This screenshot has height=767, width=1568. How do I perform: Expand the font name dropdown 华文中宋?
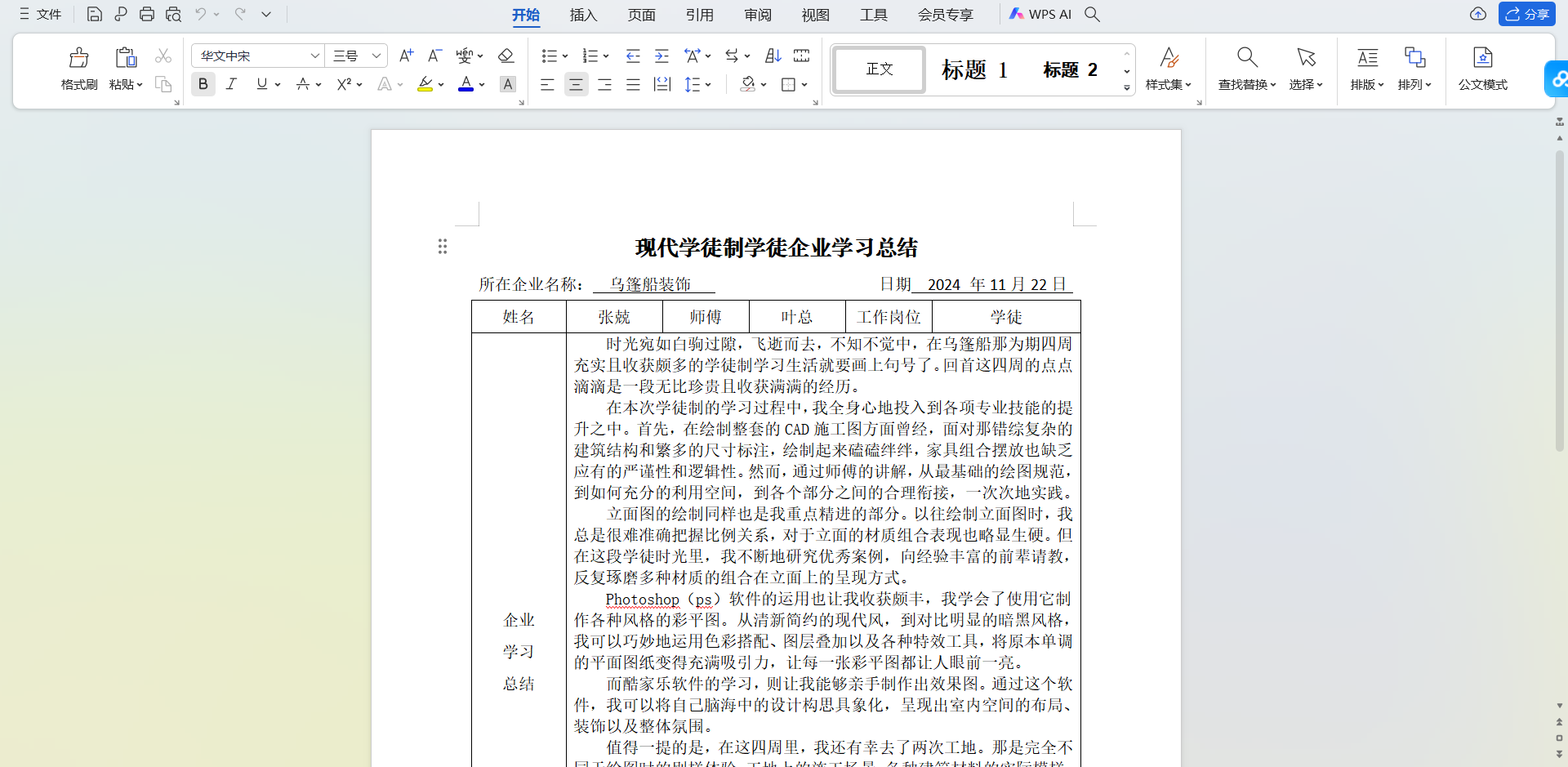coord(314,56)
